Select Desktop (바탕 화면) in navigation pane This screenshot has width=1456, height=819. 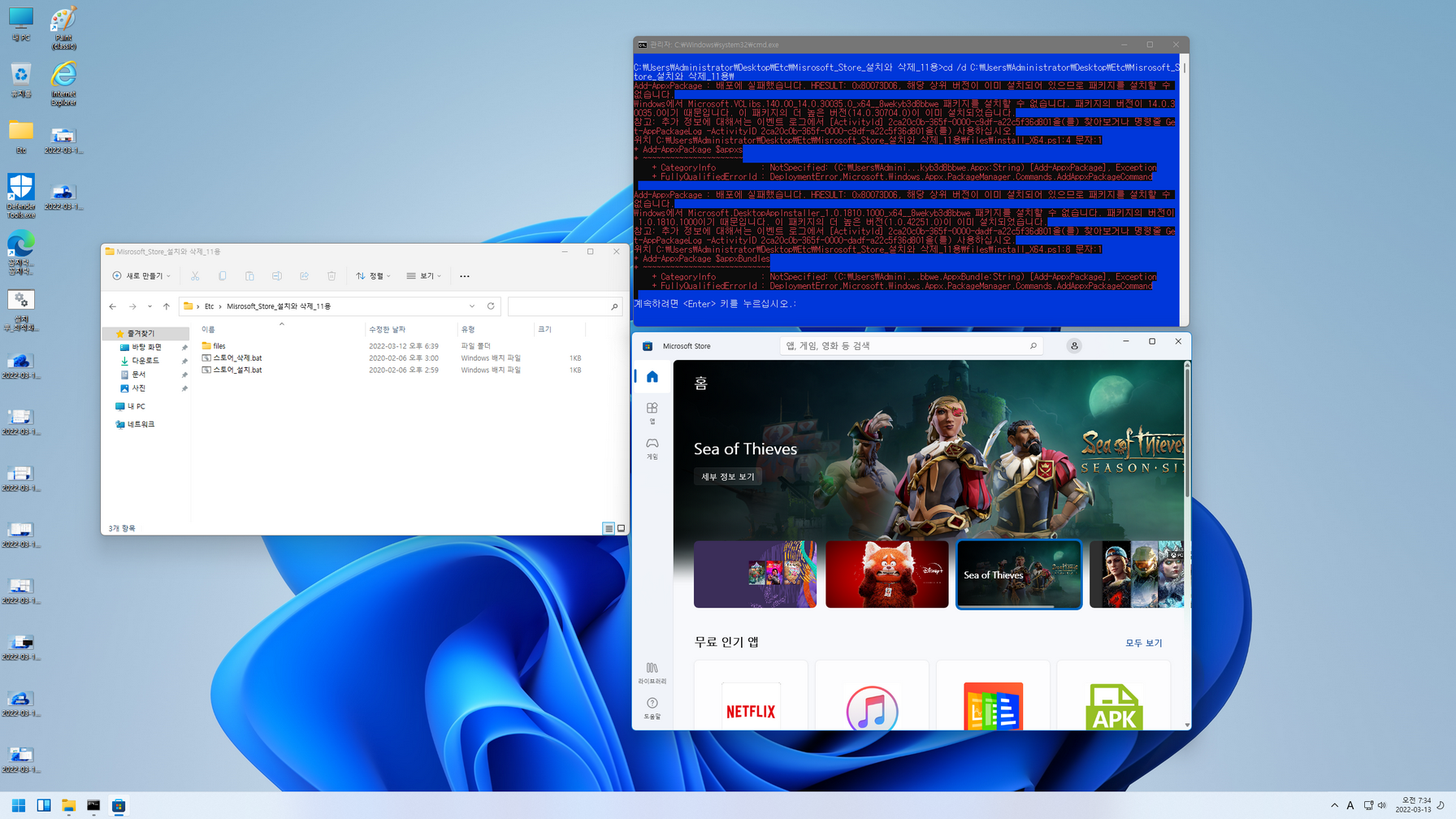(x=146, y=347)
